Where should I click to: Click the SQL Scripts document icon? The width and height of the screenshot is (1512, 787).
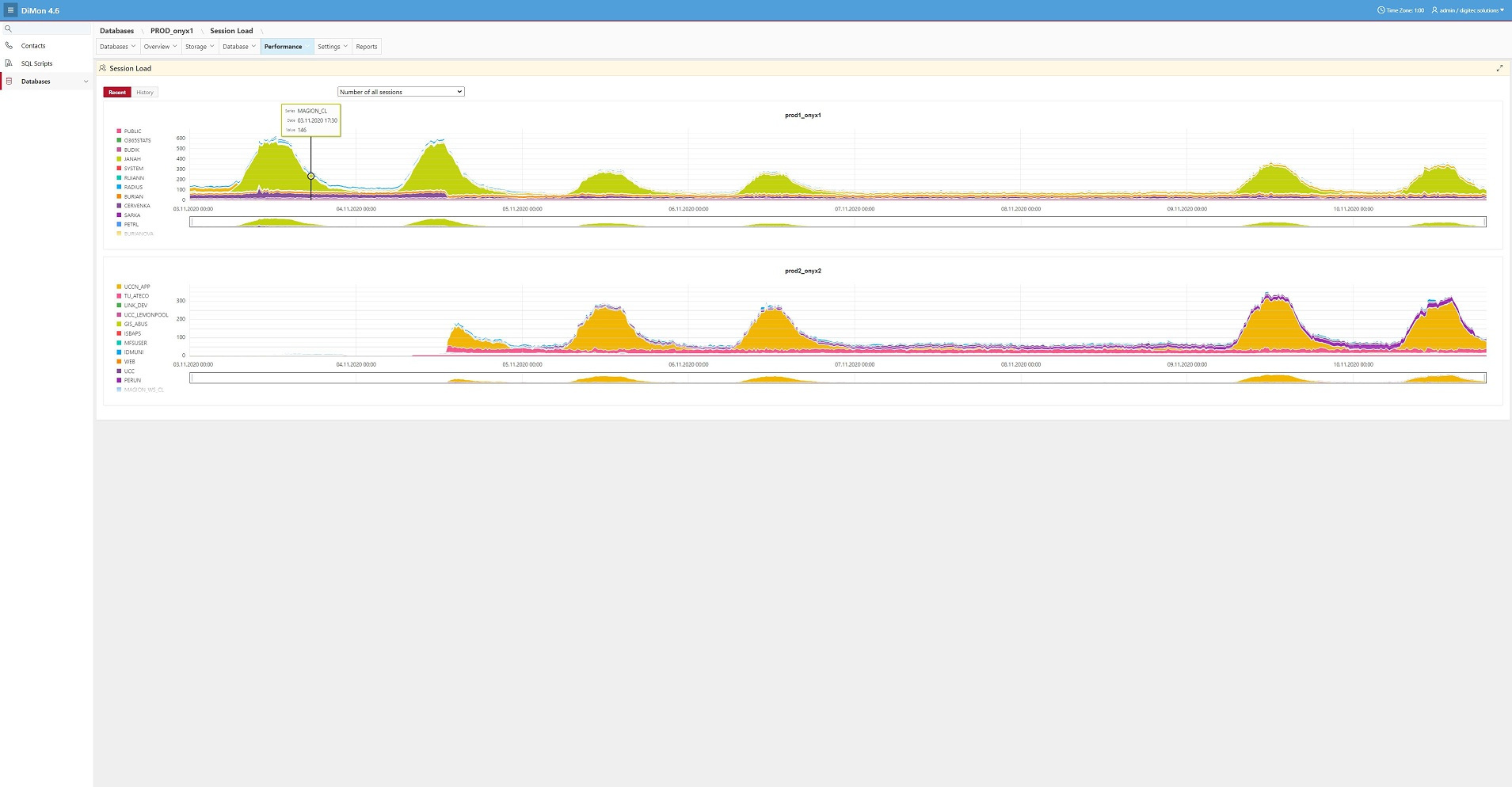point(9,63)
